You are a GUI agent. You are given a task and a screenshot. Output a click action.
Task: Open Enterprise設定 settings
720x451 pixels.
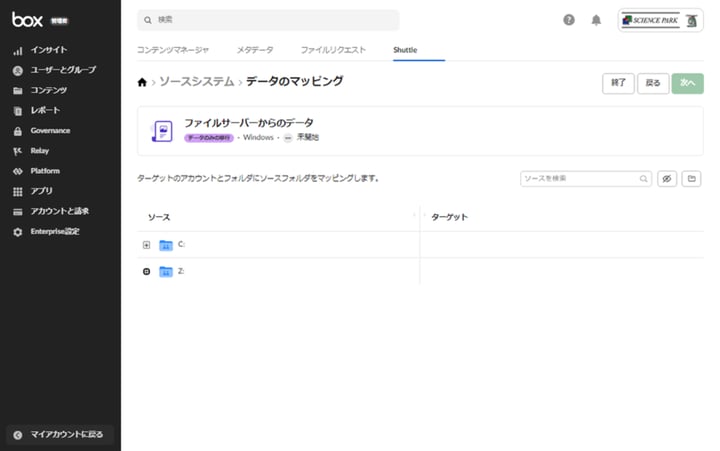54,232
